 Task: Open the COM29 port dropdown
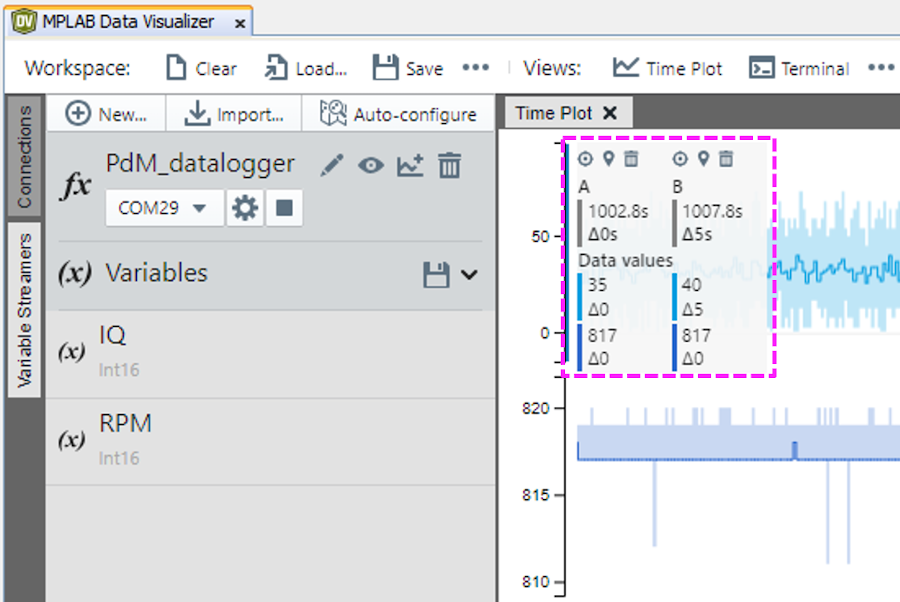[x=164, y=208]
